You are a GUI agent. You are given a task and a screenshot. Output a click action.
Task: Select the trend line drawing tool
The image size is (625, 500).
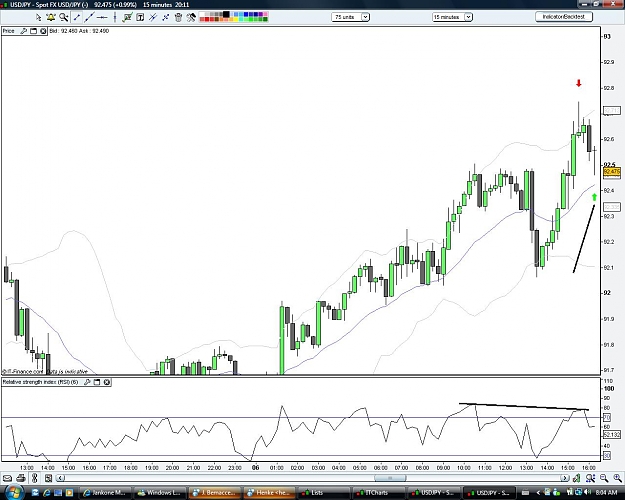(89, 17)
